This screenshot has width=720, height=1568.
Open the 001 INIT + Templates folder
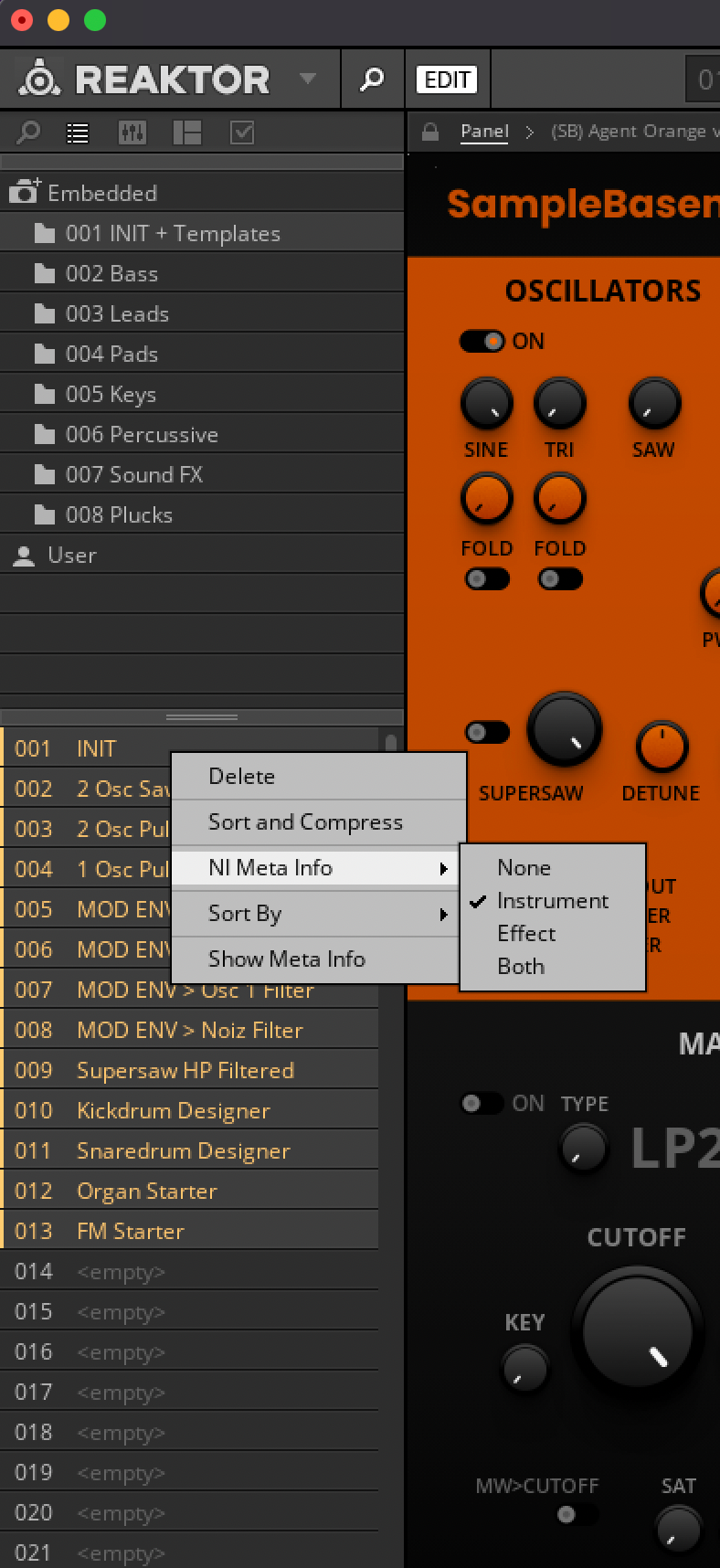click(x=201, y=234)
